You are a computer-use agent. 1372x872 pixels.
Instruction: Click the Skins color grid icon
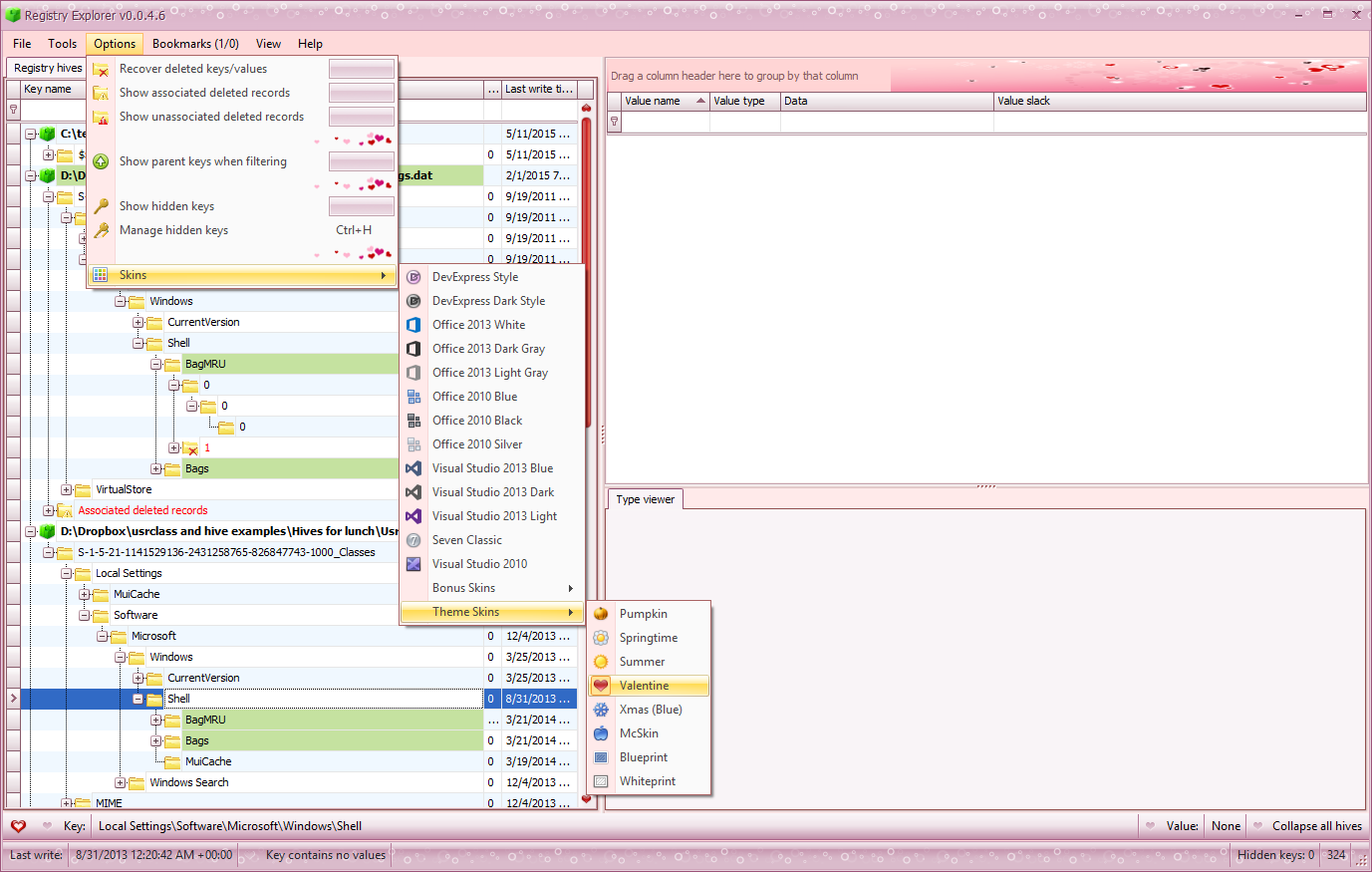click(101, 275)
